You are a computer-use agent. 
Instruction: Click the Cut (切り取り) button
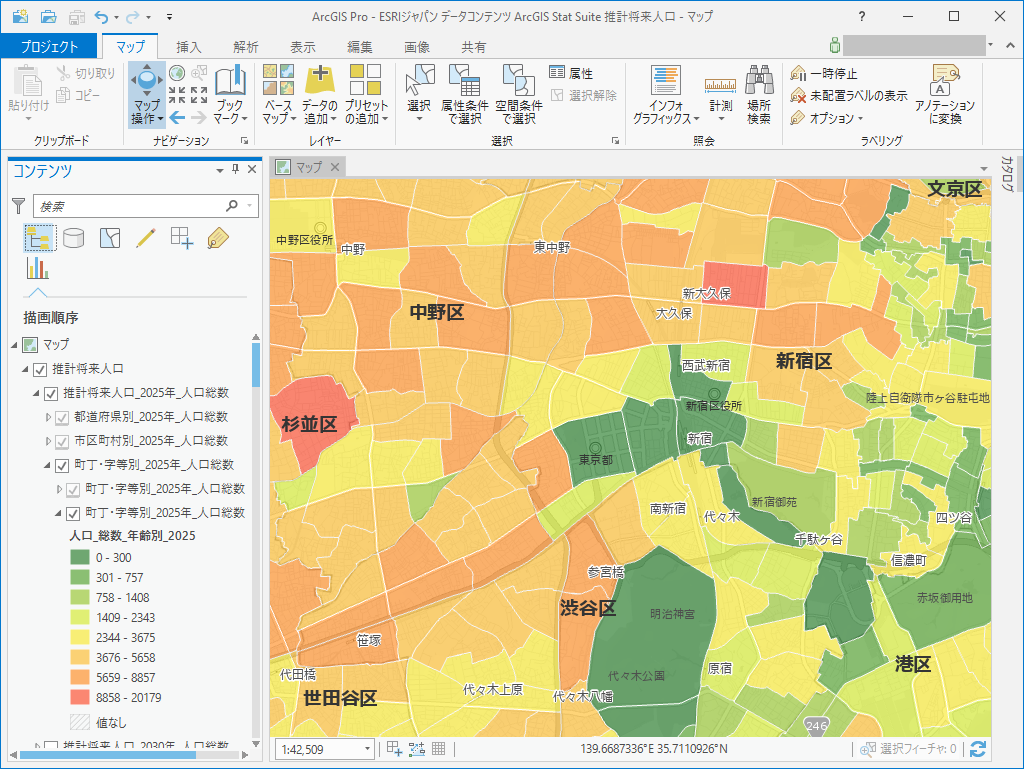pyautogui.click(x=86, y=73)
